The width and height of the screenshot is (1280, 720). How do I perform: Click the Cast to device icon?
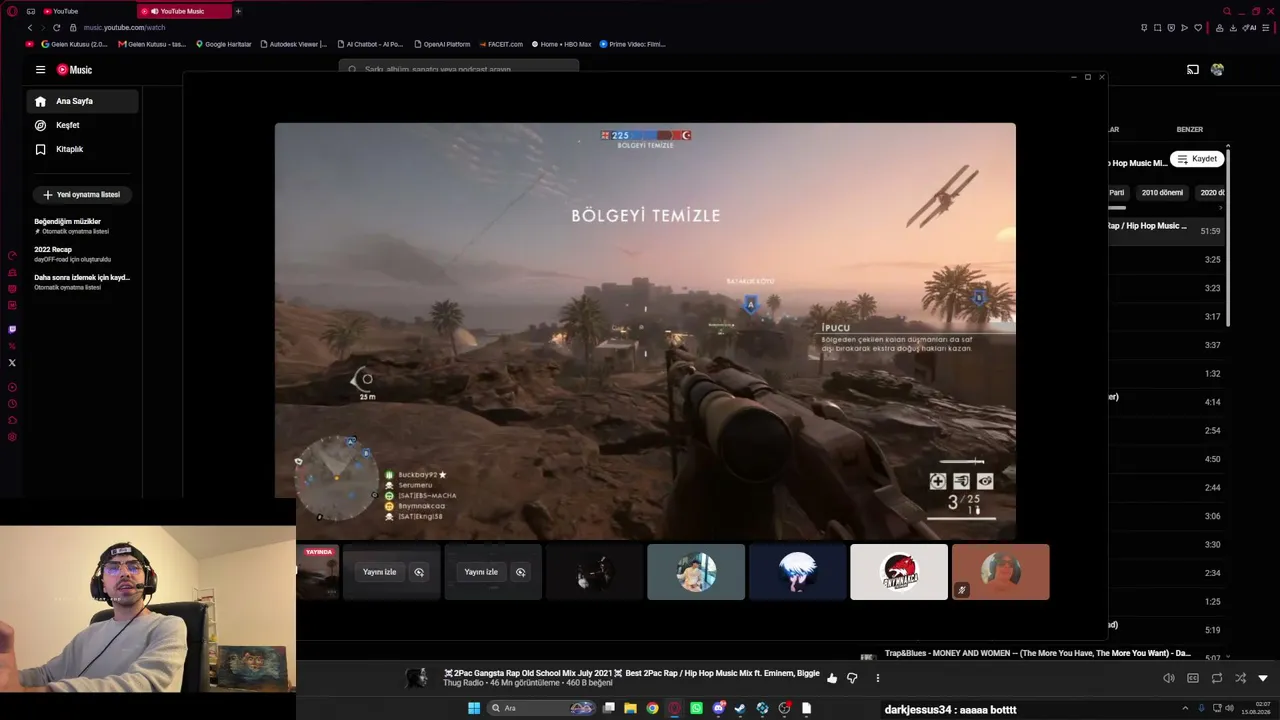point(1193,70)
